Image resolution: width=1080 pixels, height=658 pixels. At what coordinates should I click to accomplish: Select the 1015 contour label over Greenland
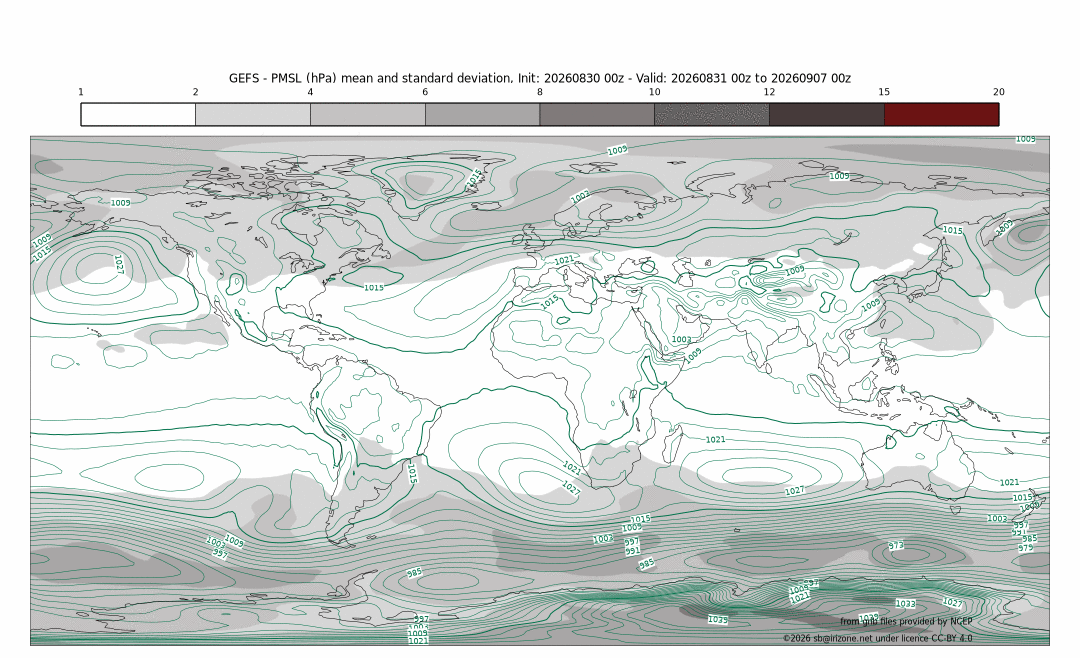pyautogui.click(x=474, y=178)
